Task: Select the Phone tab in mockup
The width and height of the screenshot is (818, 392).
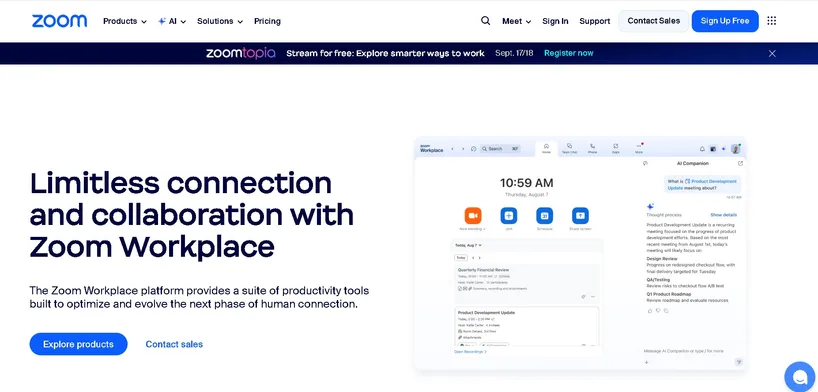Action: pyautogui.click(x=593, y=149)
